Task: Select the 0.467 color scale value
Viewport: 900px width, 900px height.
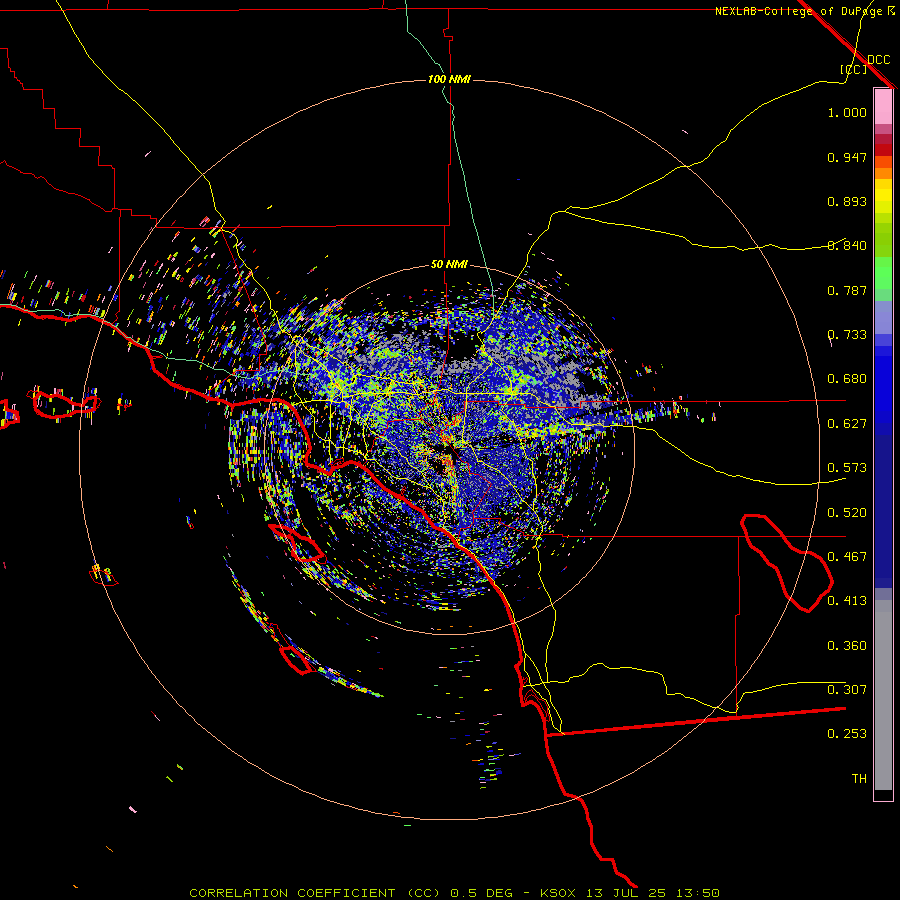Action: tap(847, 557)
